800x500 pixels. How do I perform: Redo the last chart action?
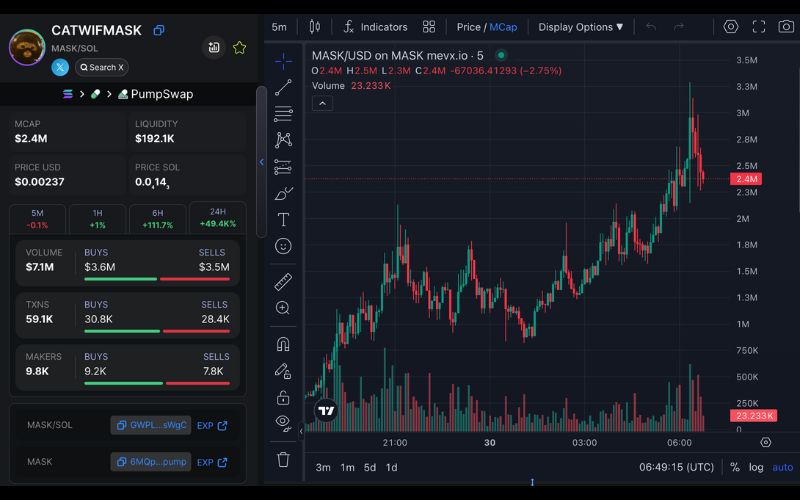[x=679, y=27]
